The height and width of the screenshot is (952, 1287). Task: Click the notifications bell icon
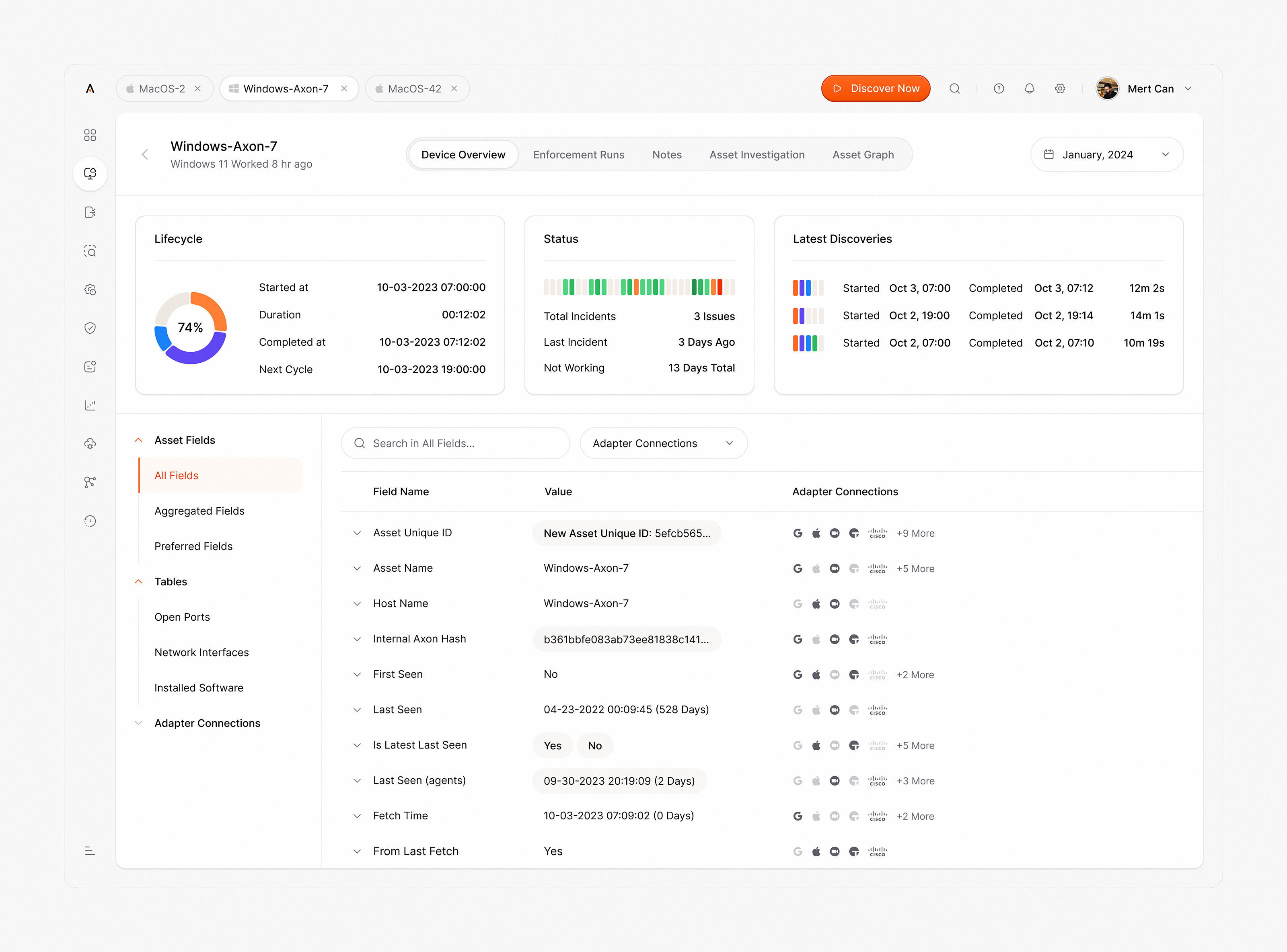click(x=1029, y=88)
